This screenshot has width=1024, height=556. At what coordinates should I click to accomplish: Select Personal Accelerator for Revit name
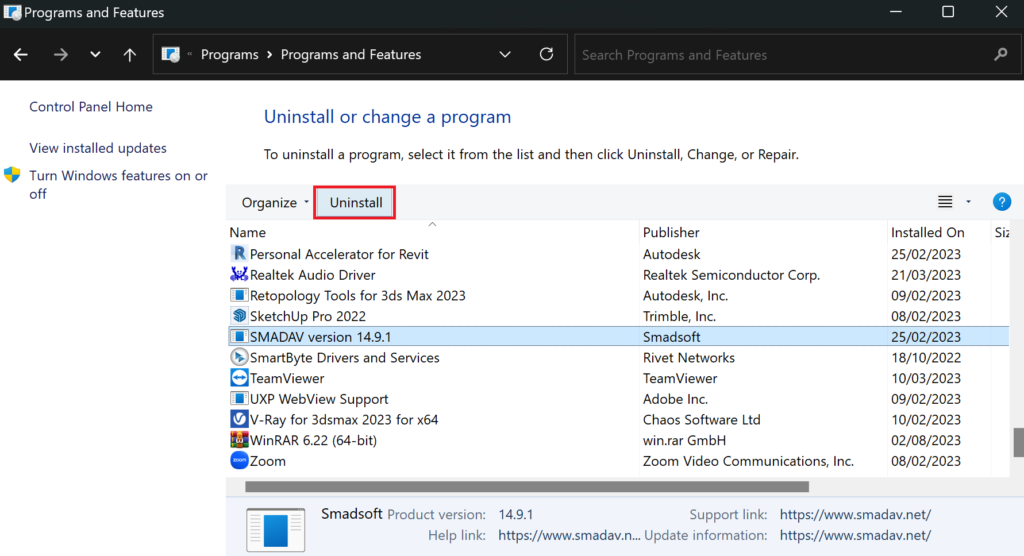coord(339,254)
